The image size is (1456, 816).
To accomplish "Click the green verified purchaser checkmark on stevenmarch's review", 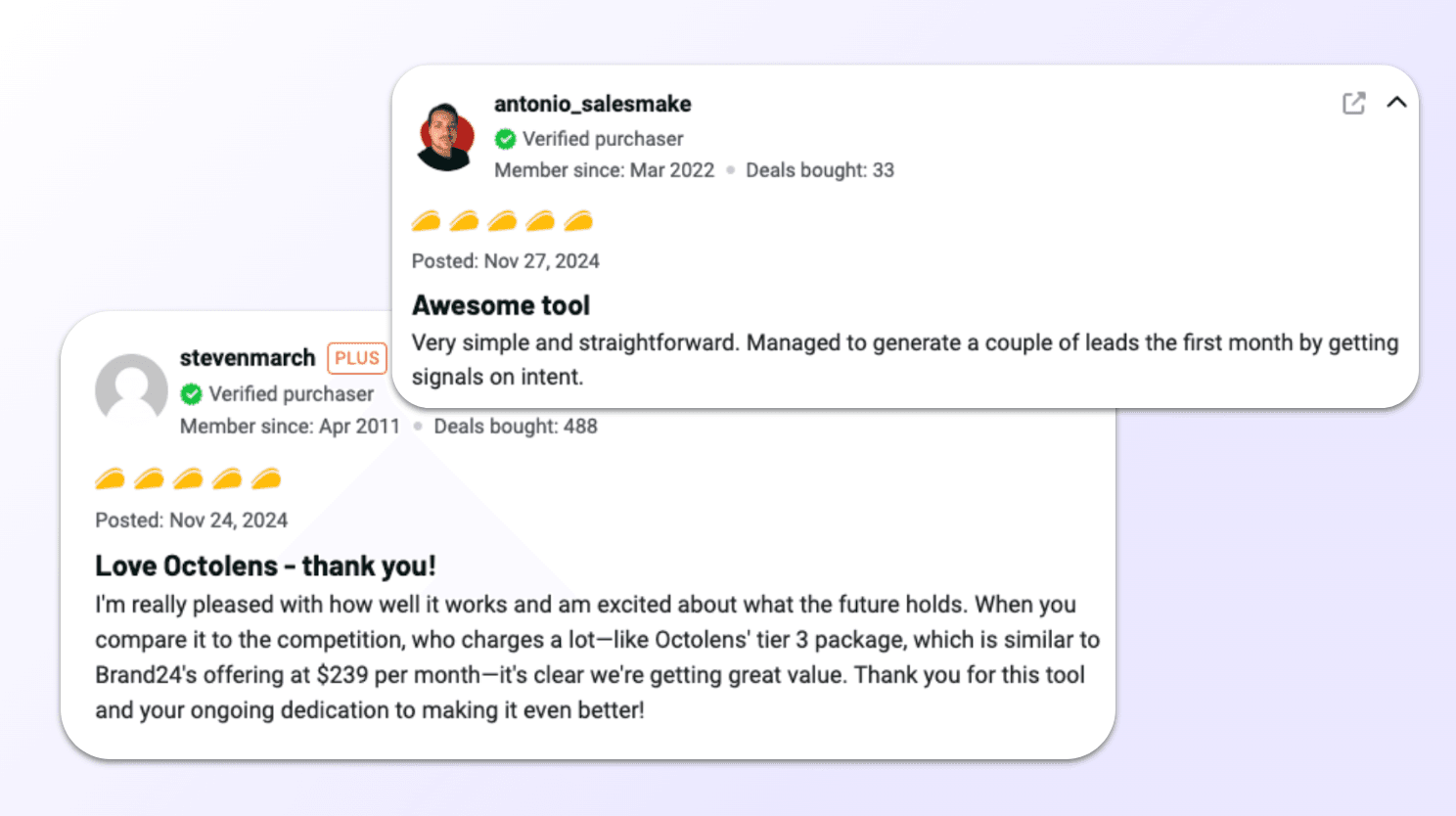I will point(191,394).
